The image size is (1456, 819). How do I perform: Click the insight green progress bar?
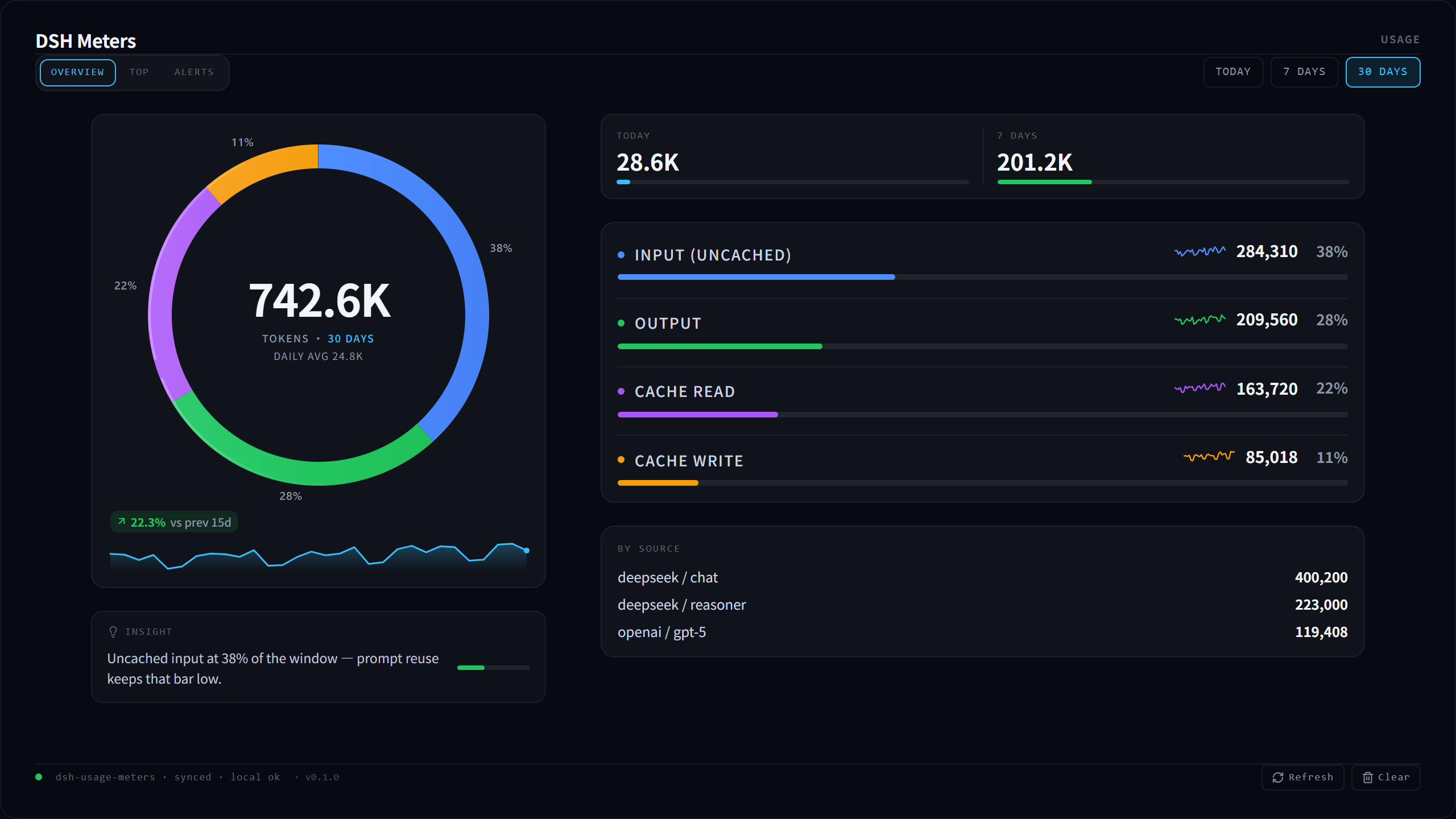coord(493,668)
